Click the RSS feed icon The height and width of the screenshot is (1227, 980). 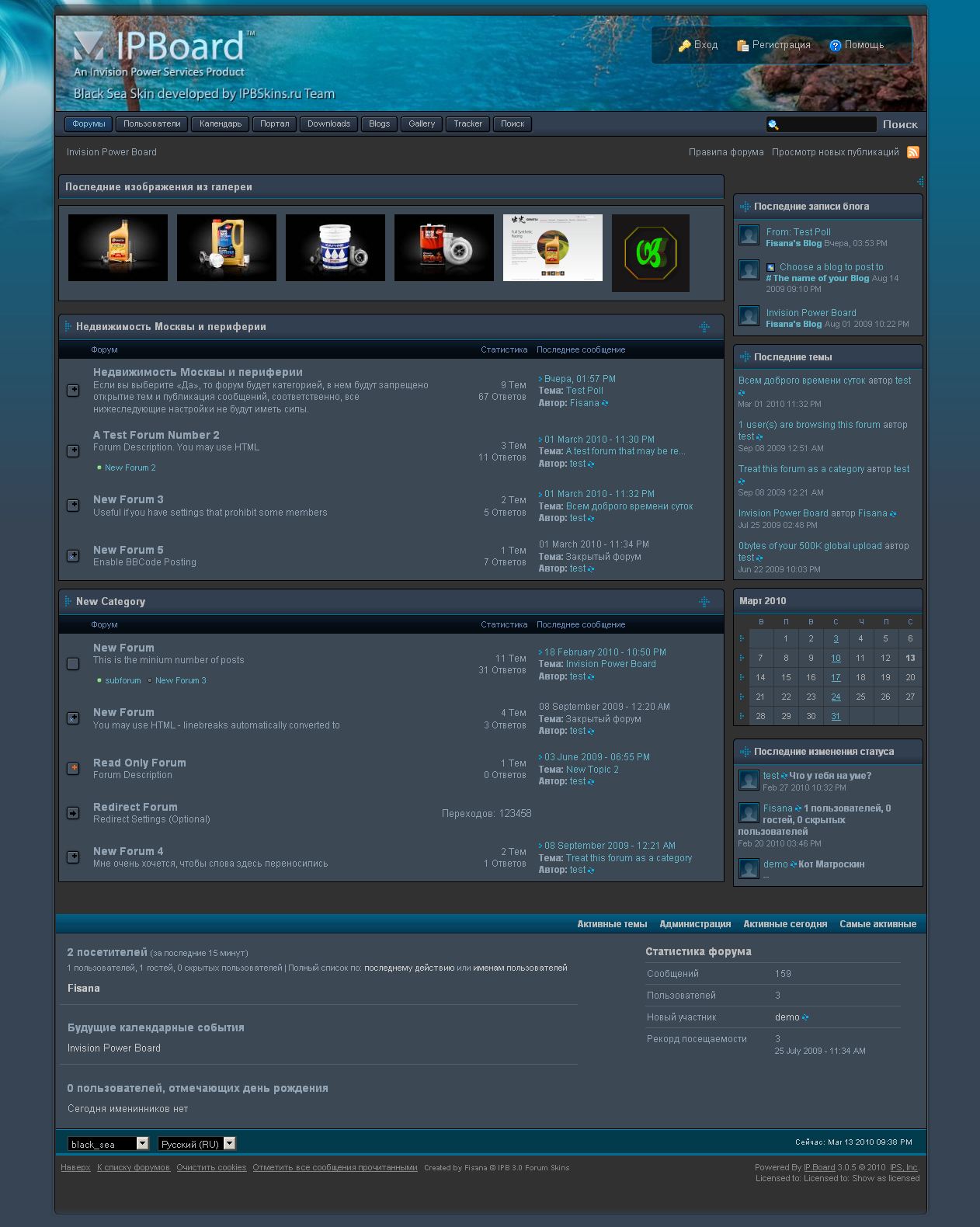pos(913,152)
